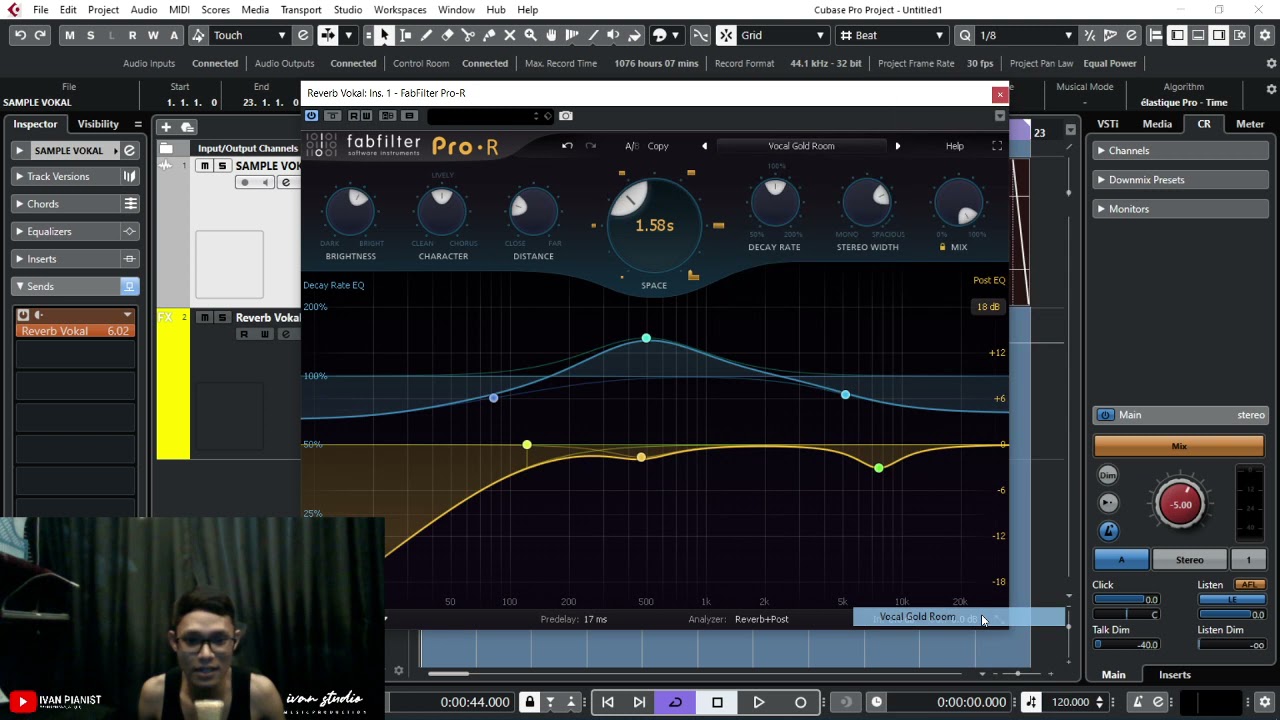The width and height of the screenshot is (1280, 720).
Task: Click Pro-R undo arrow
Action: tap(567, 146)
